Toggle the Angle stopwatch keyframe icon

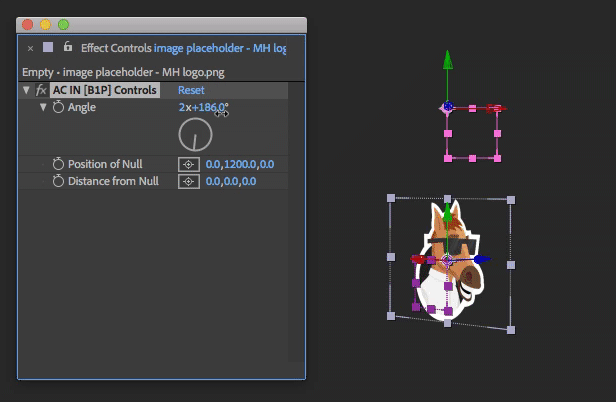tap(58, 107)
